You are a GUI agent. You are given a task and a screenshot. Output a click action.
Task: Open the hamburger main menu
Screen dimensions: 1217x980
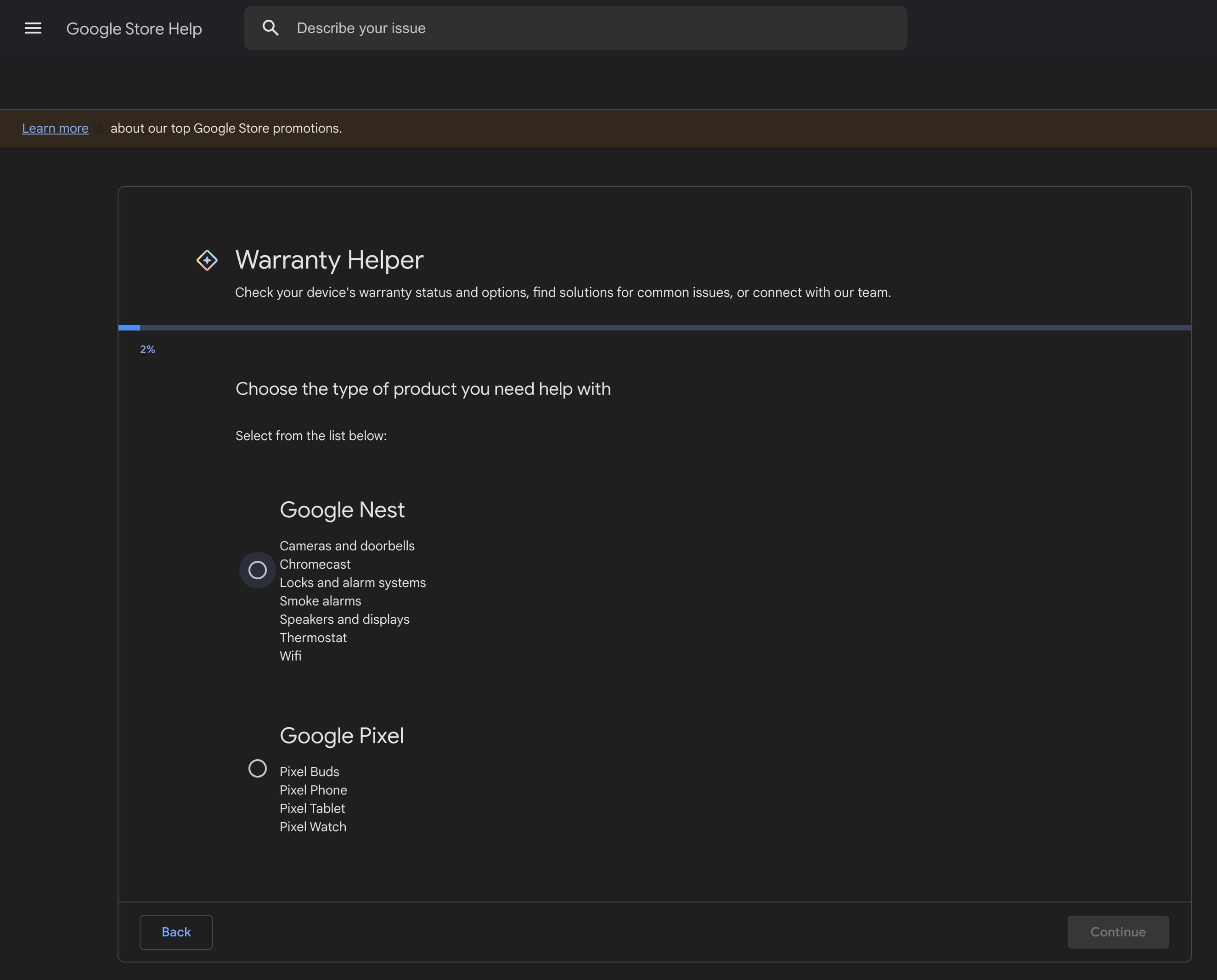tap(33, 28)
